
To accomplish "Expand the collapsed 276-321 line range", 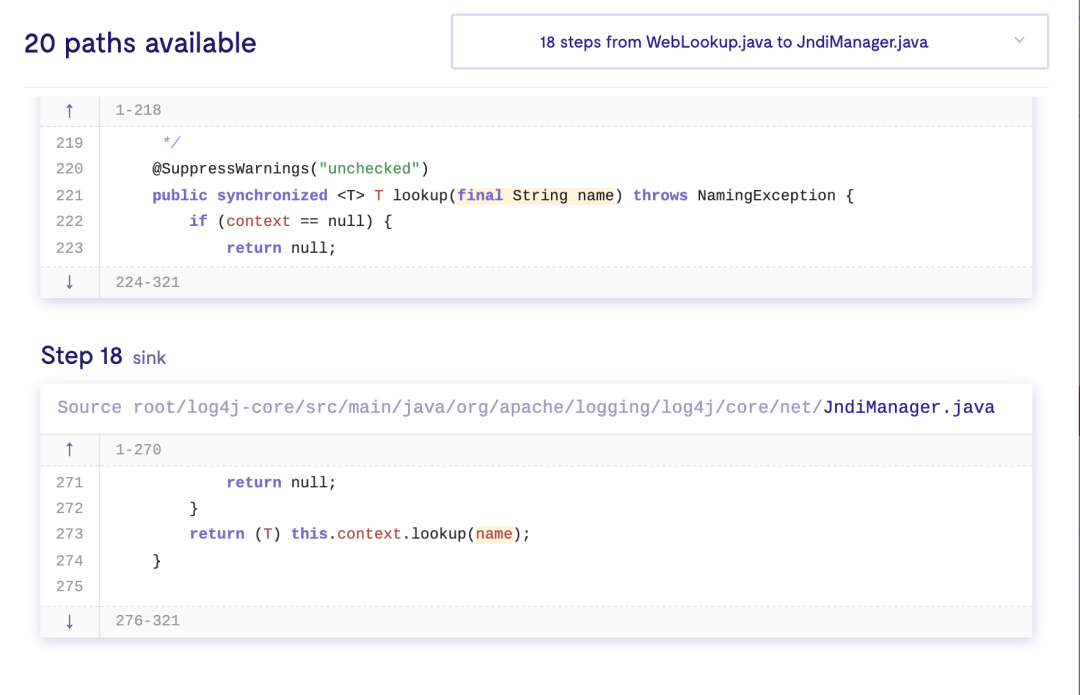I will tap(148, 621).
